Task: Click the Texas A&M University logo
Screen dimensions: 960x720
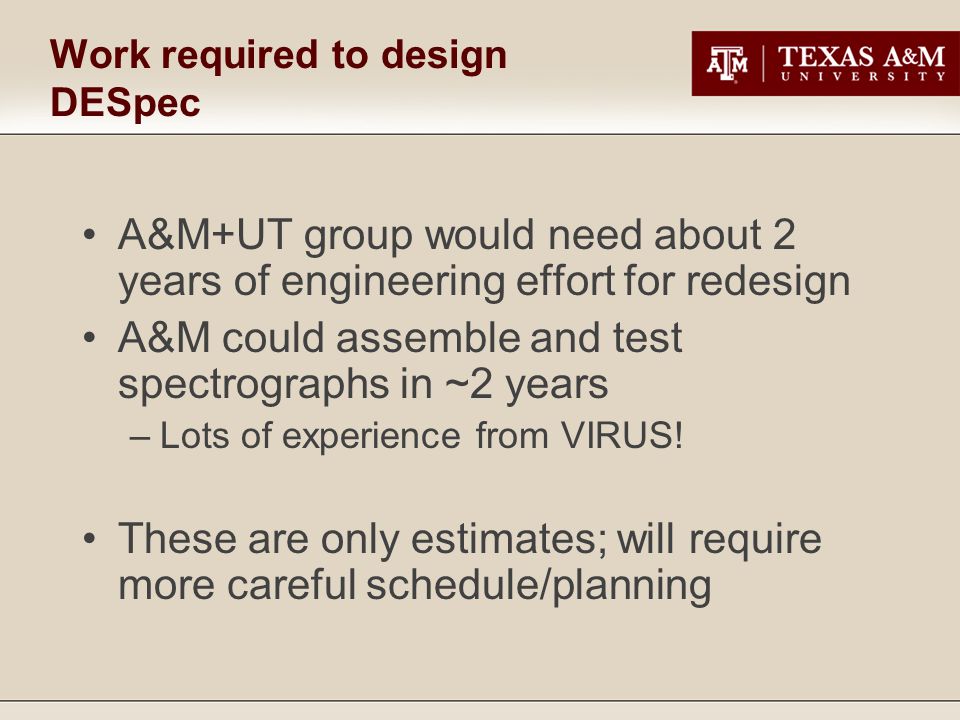Action: (826, 64)
